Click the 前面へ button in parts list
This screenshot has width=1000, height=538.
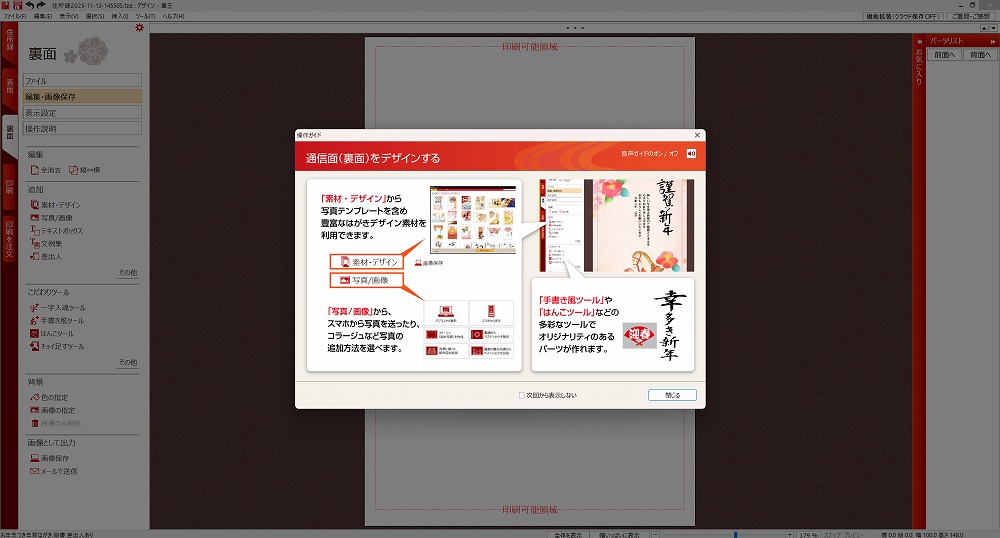944,55
